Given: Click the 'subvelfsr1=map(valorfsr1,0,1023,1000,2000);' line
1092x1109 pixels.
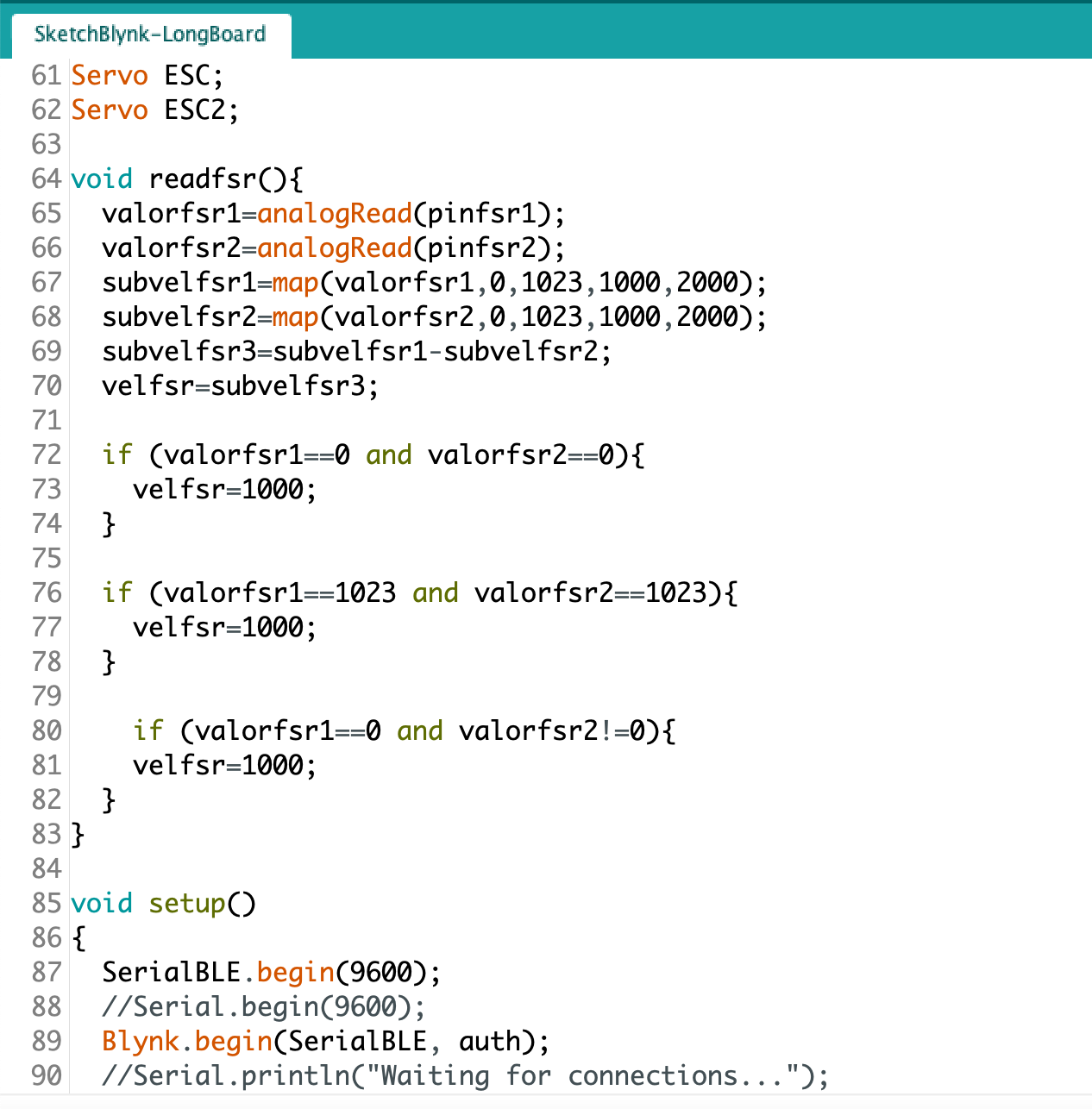Looking at the screenshot, I should [434, 283].
